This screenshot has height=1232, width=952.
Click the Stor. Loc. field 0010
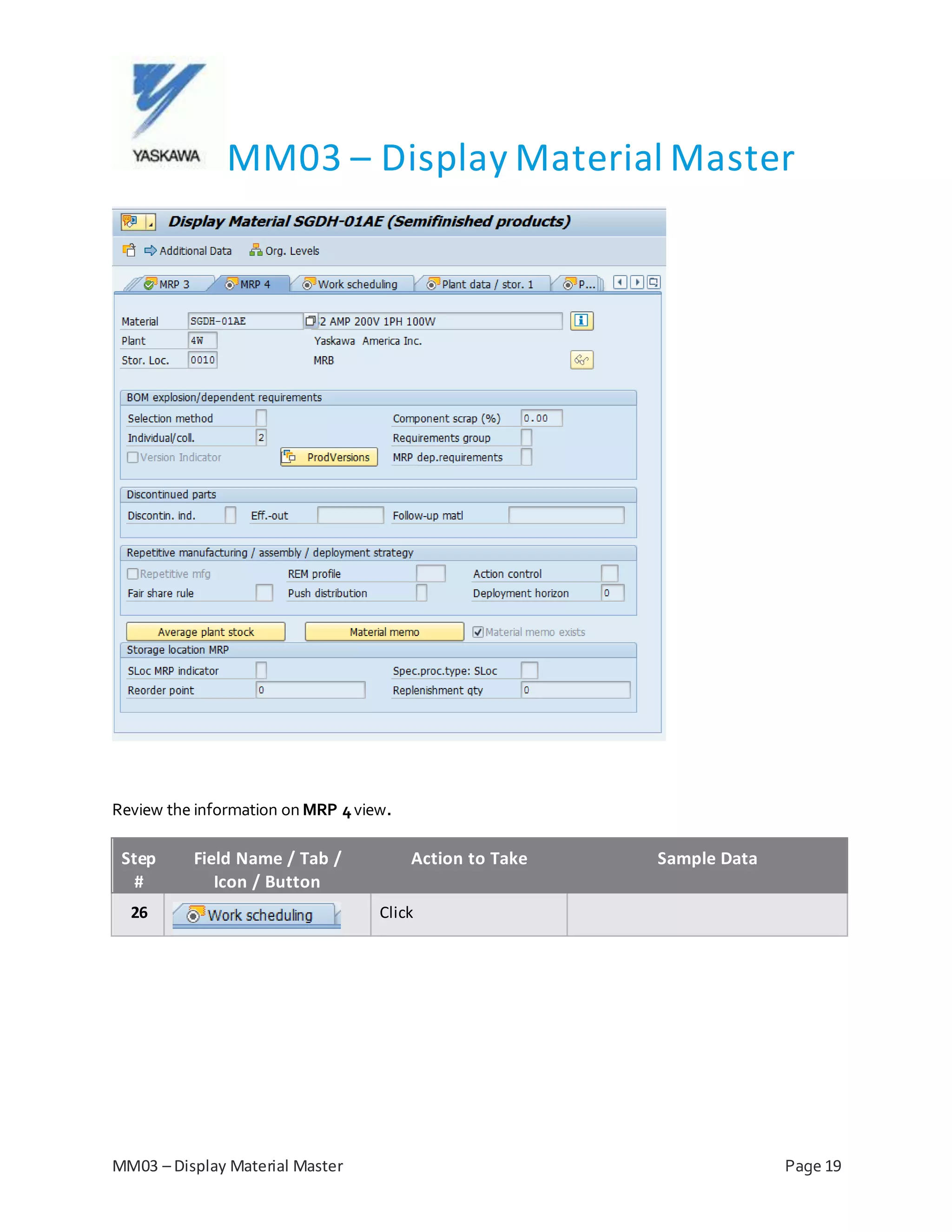(x=203, y=360)
